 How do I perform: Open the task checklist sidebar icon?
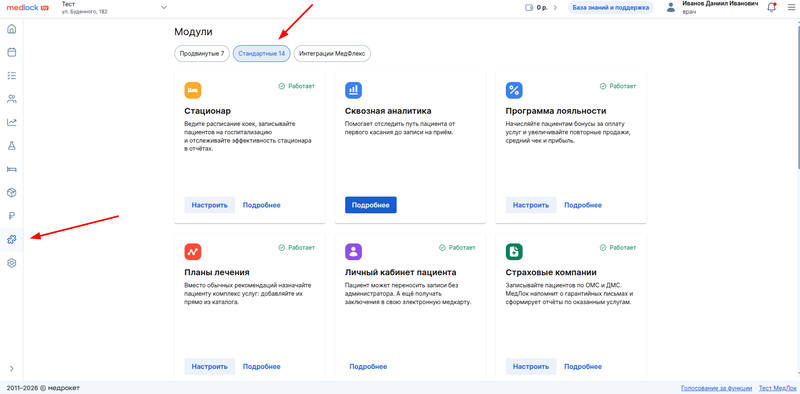(x=12, y=76)
